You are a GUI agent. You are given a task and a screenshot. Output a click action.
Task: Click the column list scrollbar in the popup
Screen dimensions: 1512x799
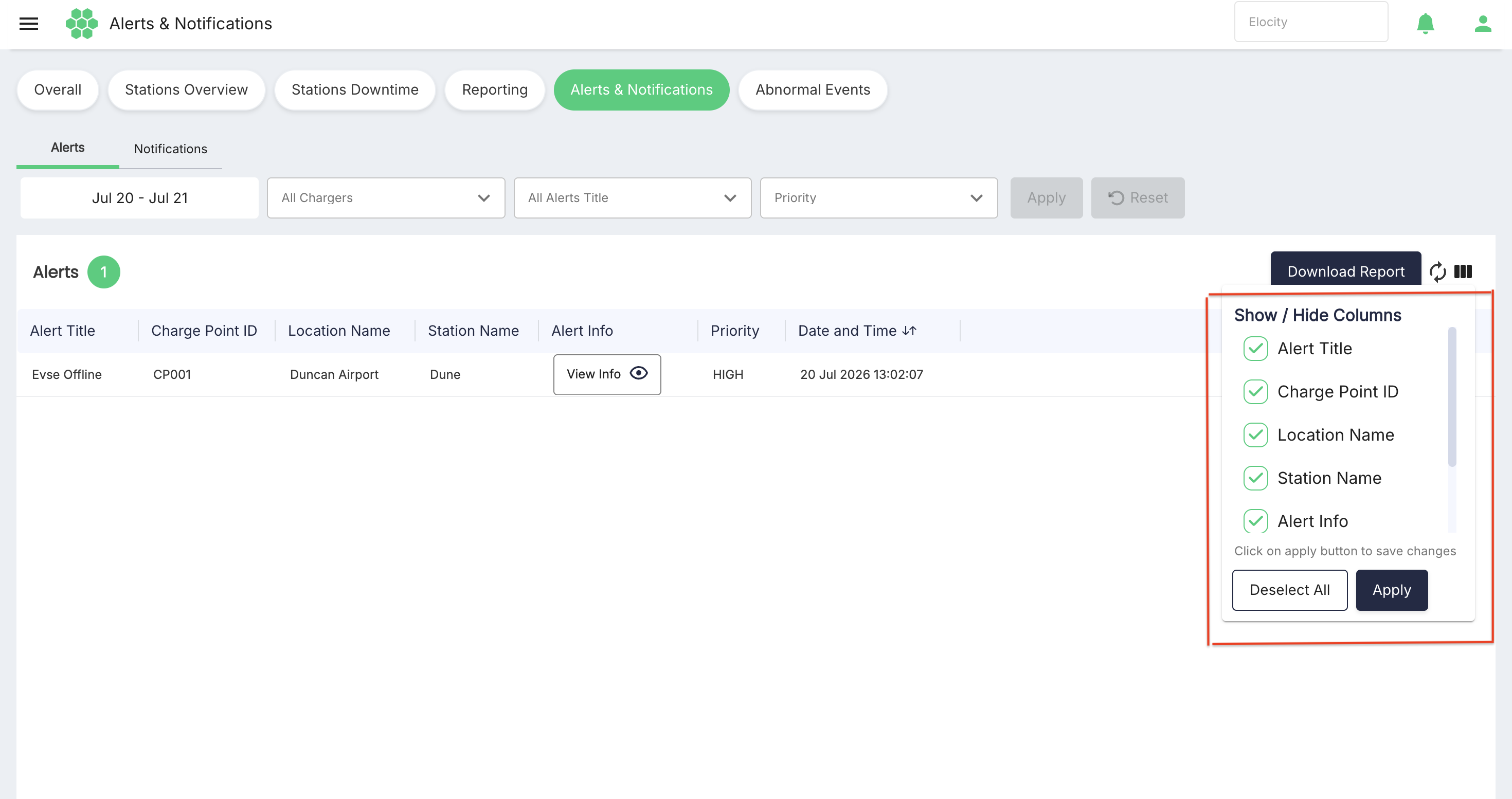(1451, 396)
